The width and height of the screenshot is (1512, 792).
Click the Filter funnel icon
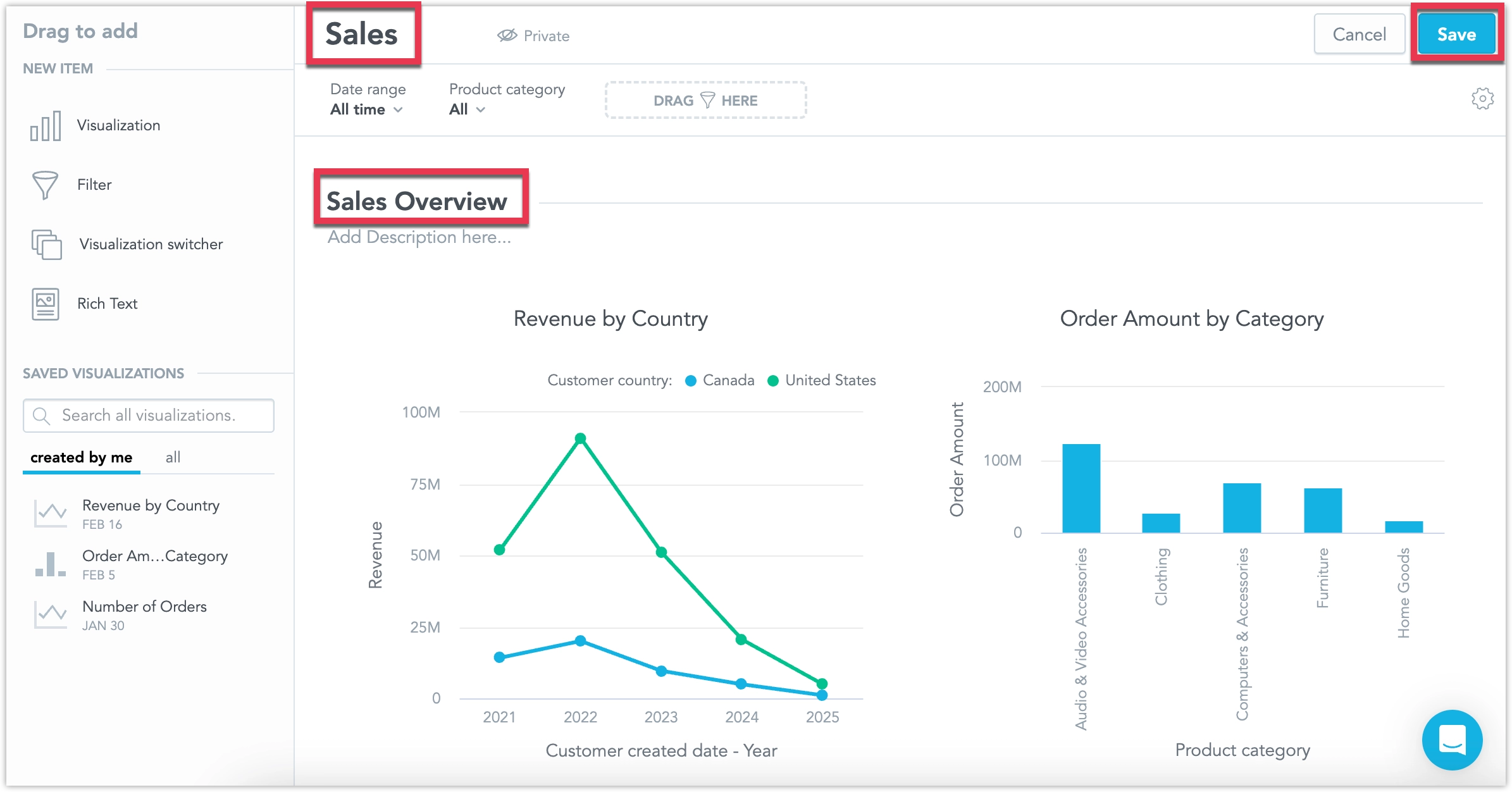coord(45,185)
